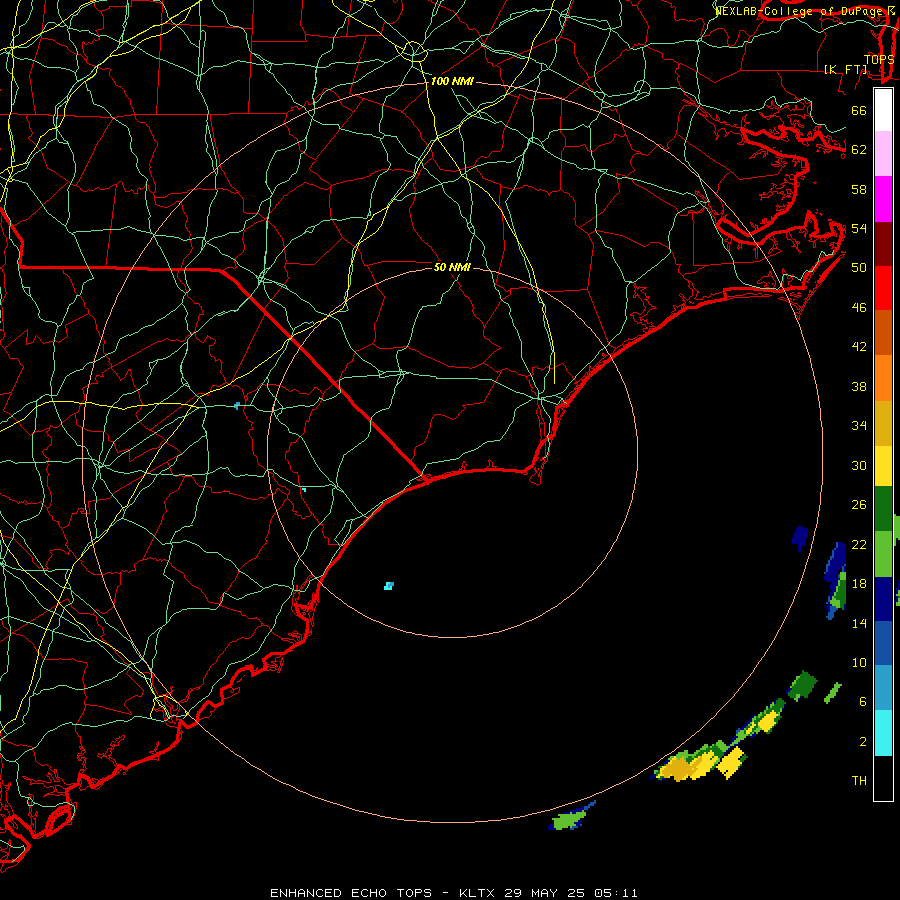Click the cyan echo offshore inside 50 NMI ring
The height and width of the screenshot is (900, 900).
click(x=389, y=585)
